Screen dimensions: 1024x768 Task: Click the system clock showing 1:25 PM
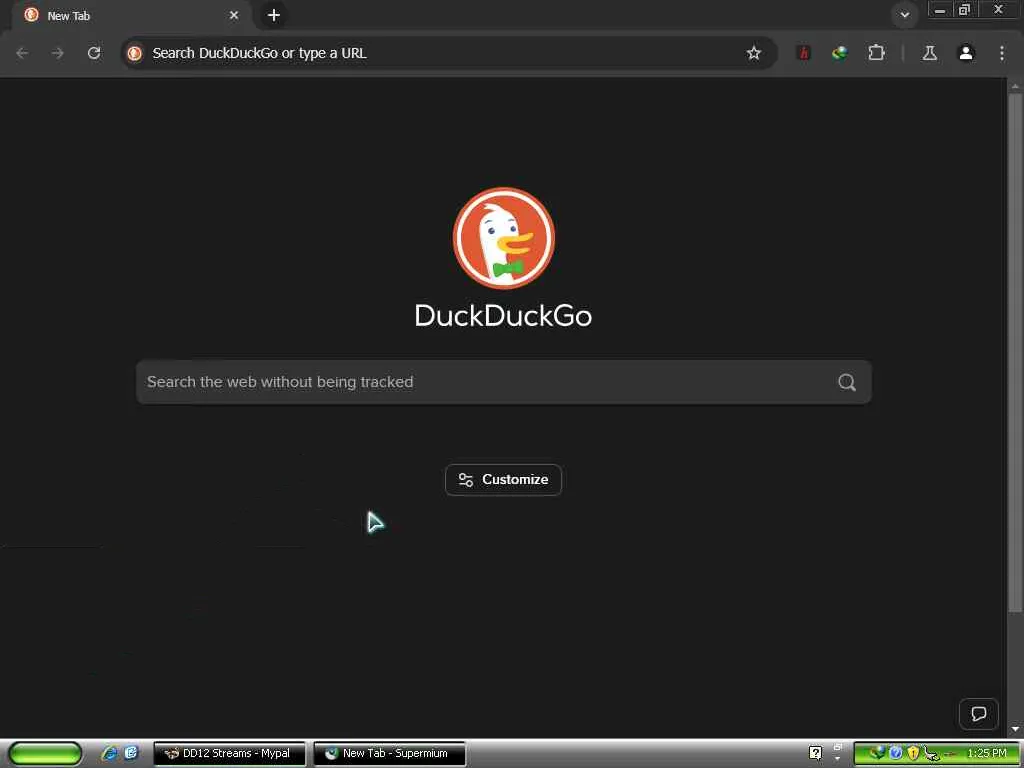tap(987, 753)
